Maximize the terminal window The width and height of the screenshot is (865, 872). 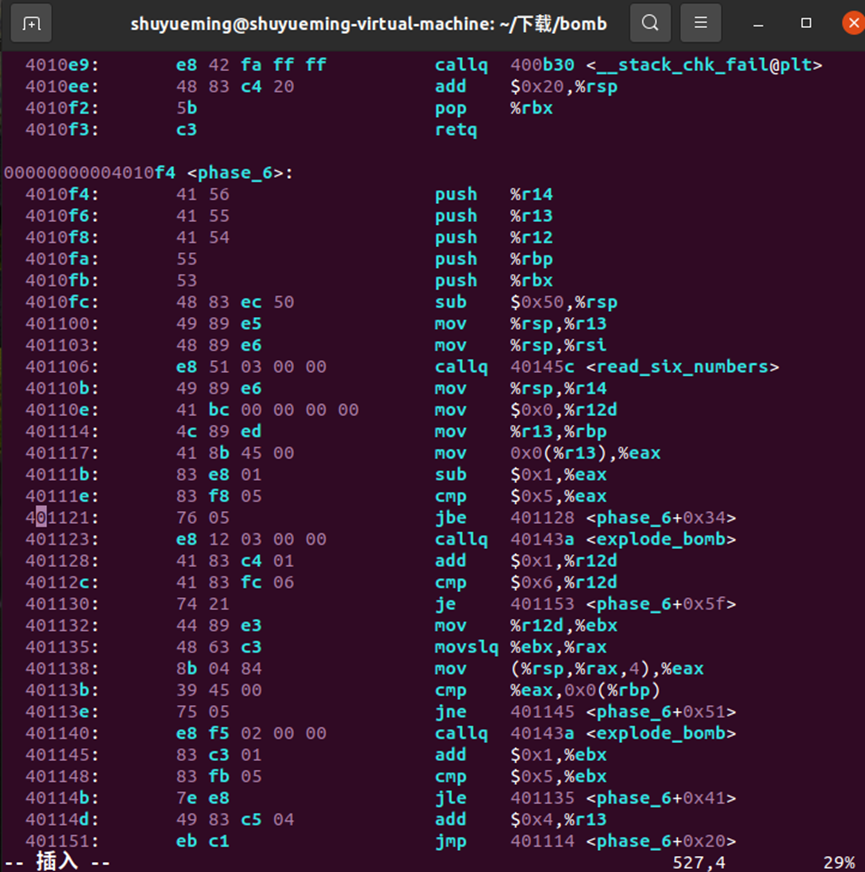pyautogui.click(x=805, y=22)
